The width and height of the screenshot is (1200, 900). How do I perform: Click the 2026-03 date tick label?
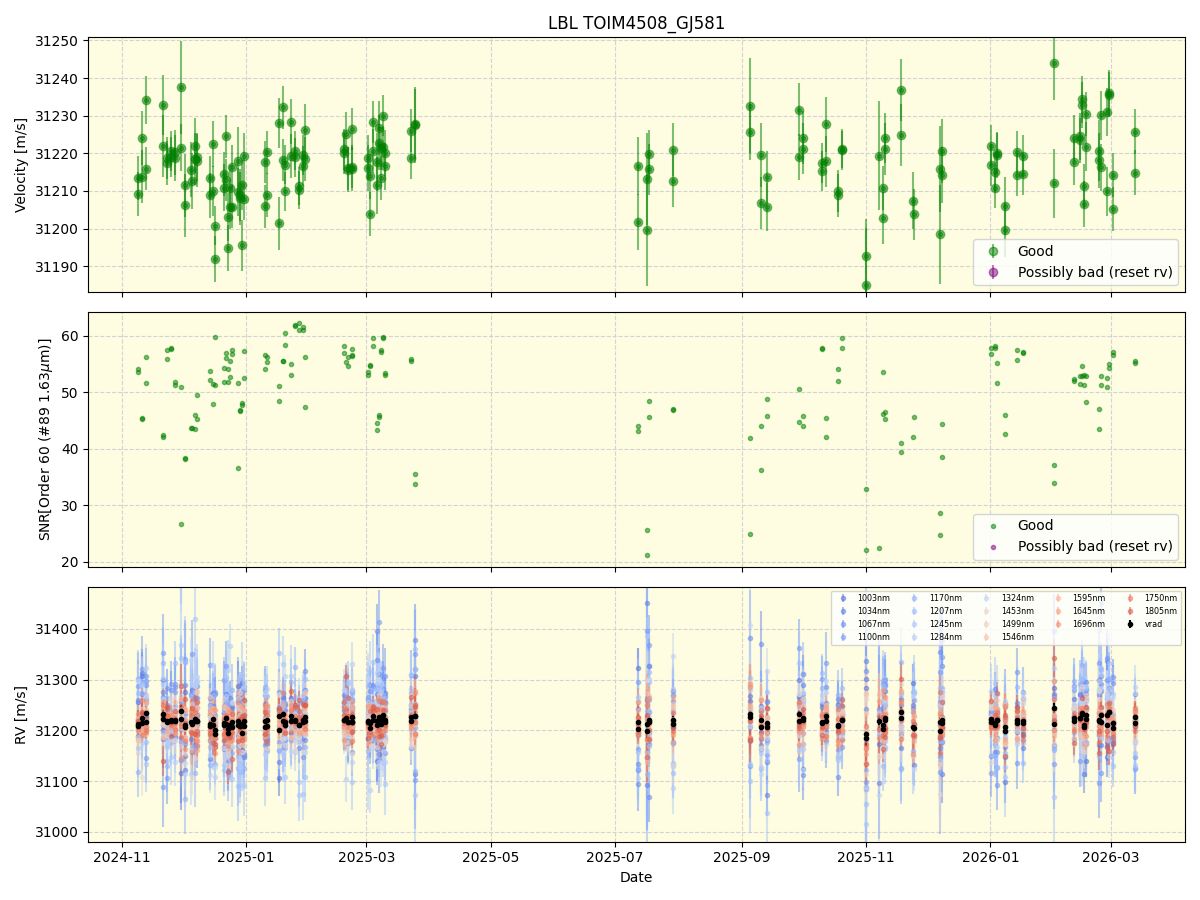(x=1110, y=857)
